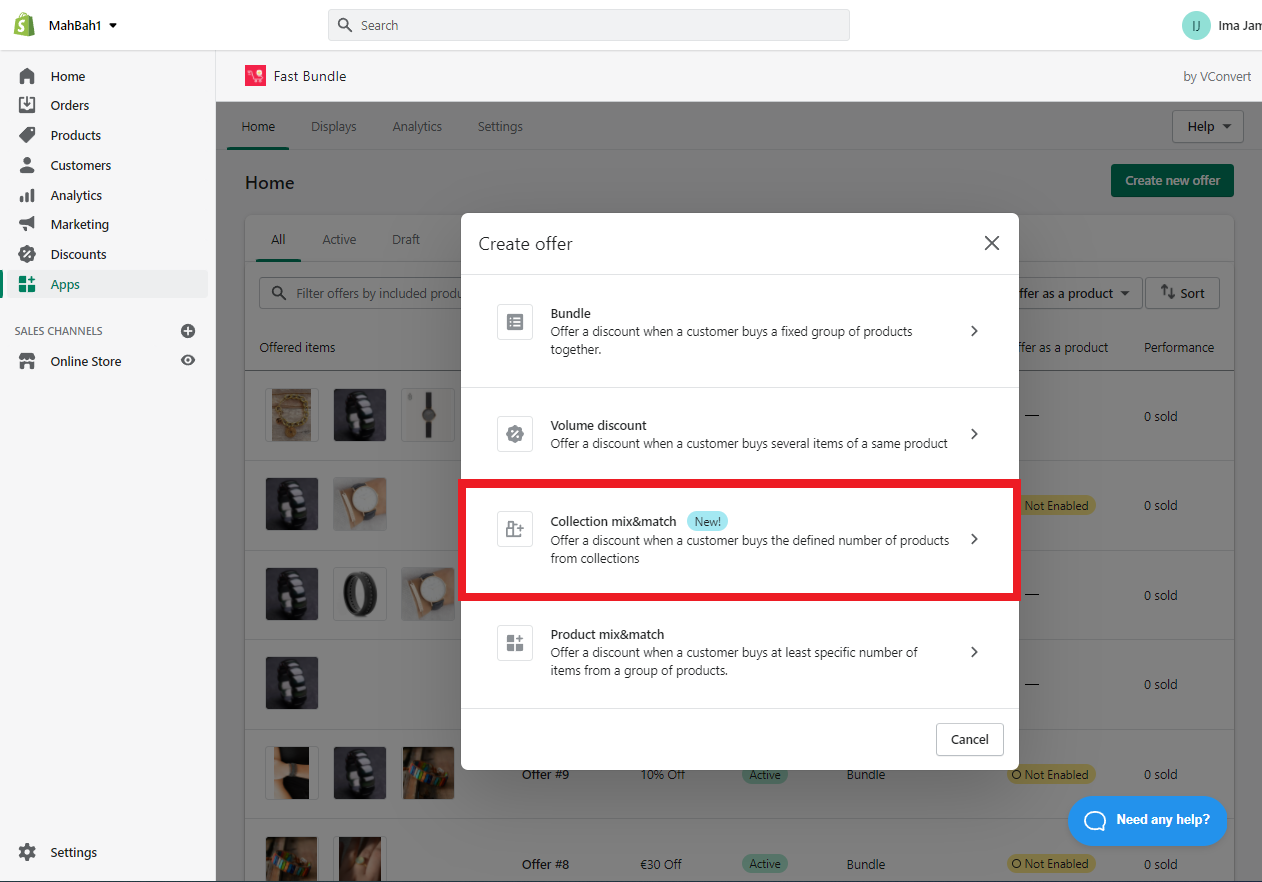1262x882 pixels.
Task: View online store with eye icon
Action: [x=188, y=361]
